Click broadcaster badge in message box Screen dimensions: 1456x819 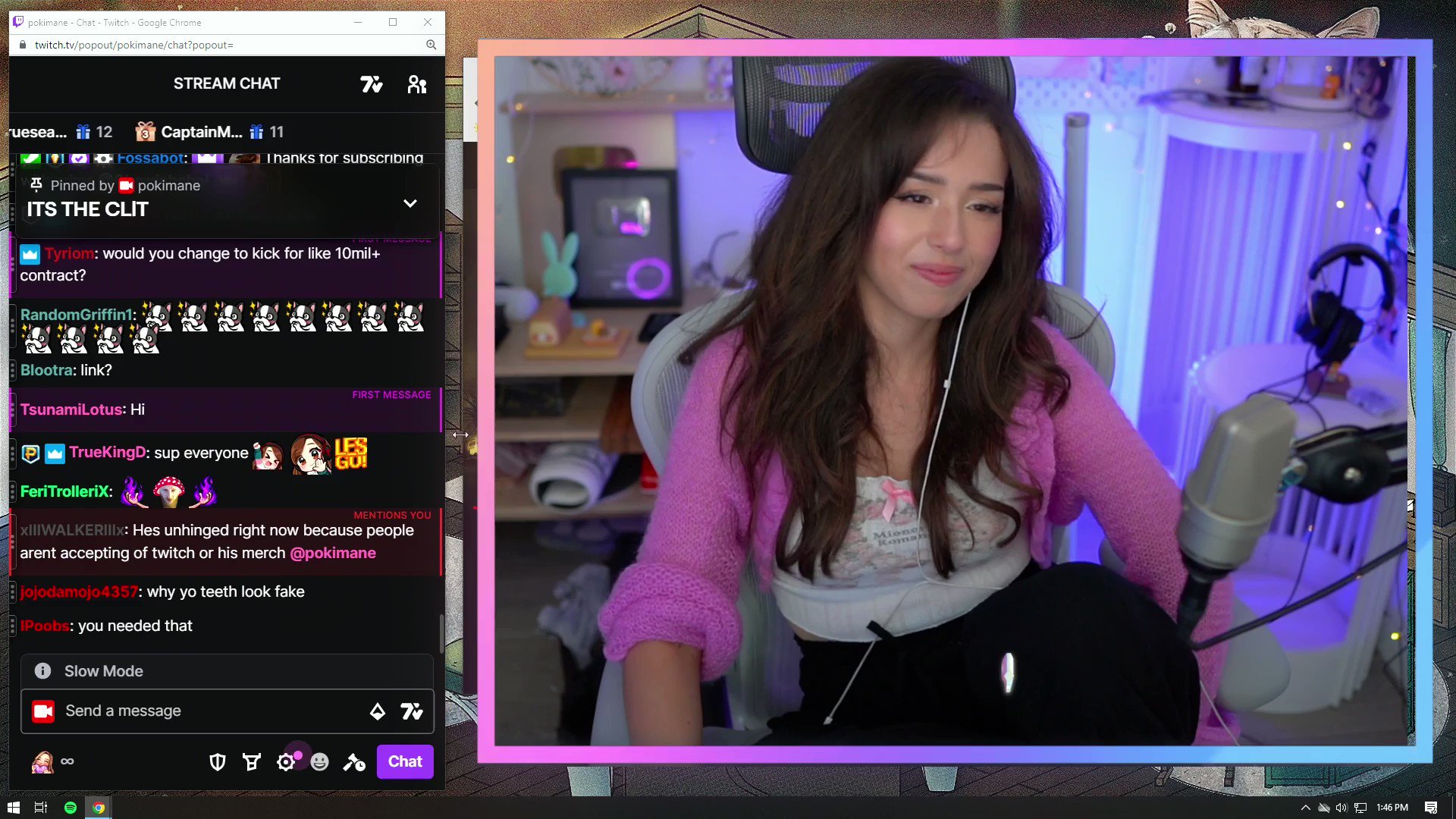[43, 711]
